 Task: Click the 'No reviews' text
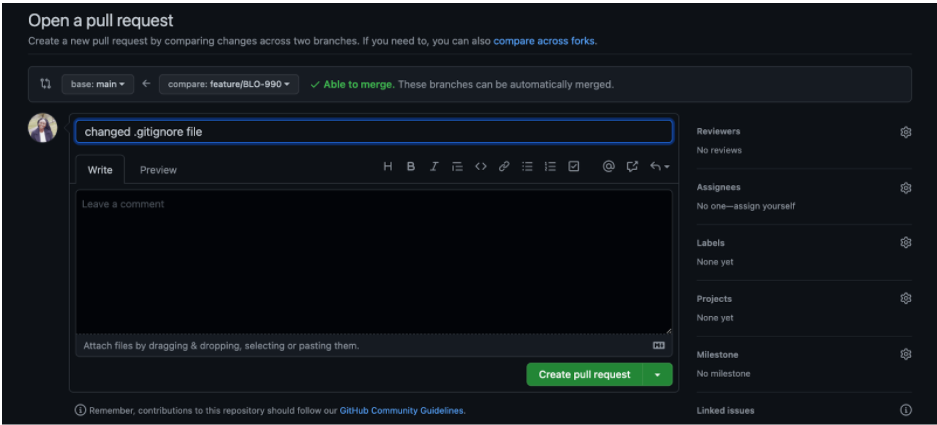pyautogui.click(x=719, y=151)
